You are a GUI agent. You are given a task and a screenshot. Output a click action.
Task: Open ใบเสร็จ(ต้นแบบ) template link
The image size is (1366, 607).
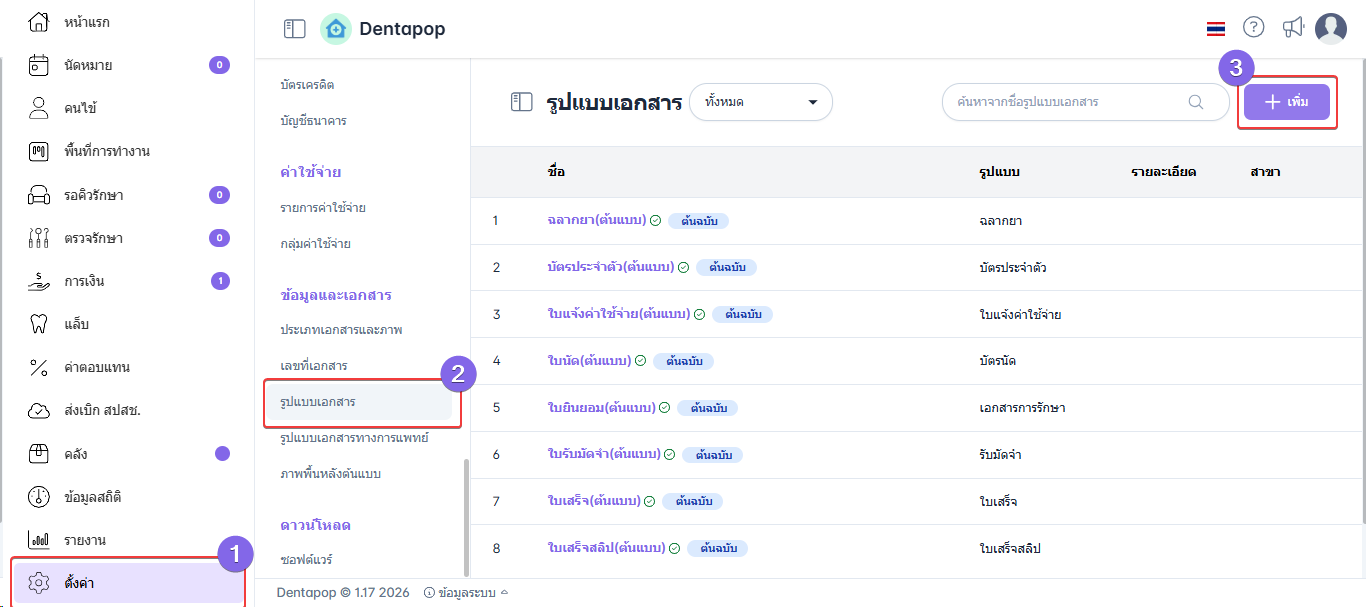594,501
